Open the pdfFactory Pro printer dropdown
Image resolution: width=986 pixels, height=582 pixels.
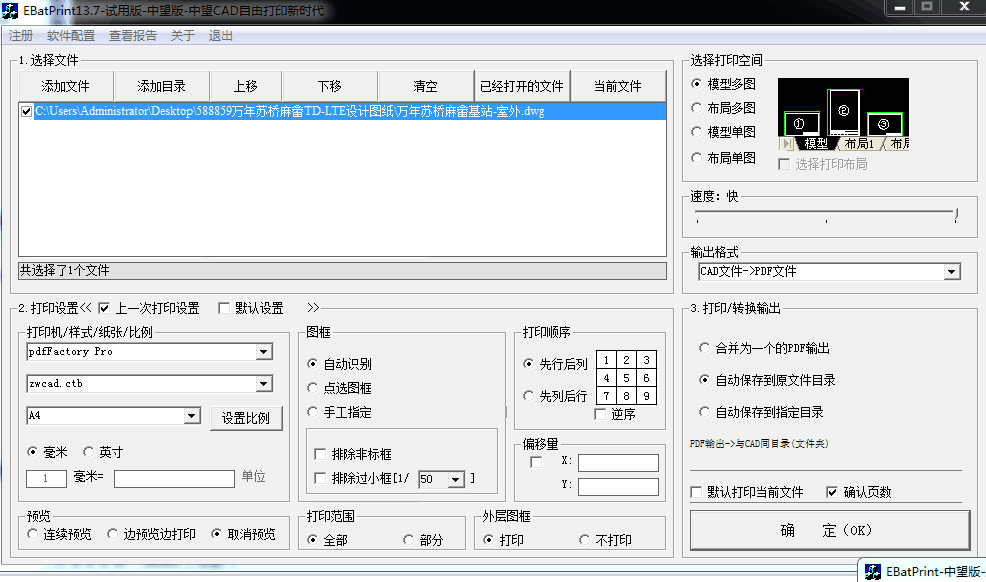pos(264,351)
